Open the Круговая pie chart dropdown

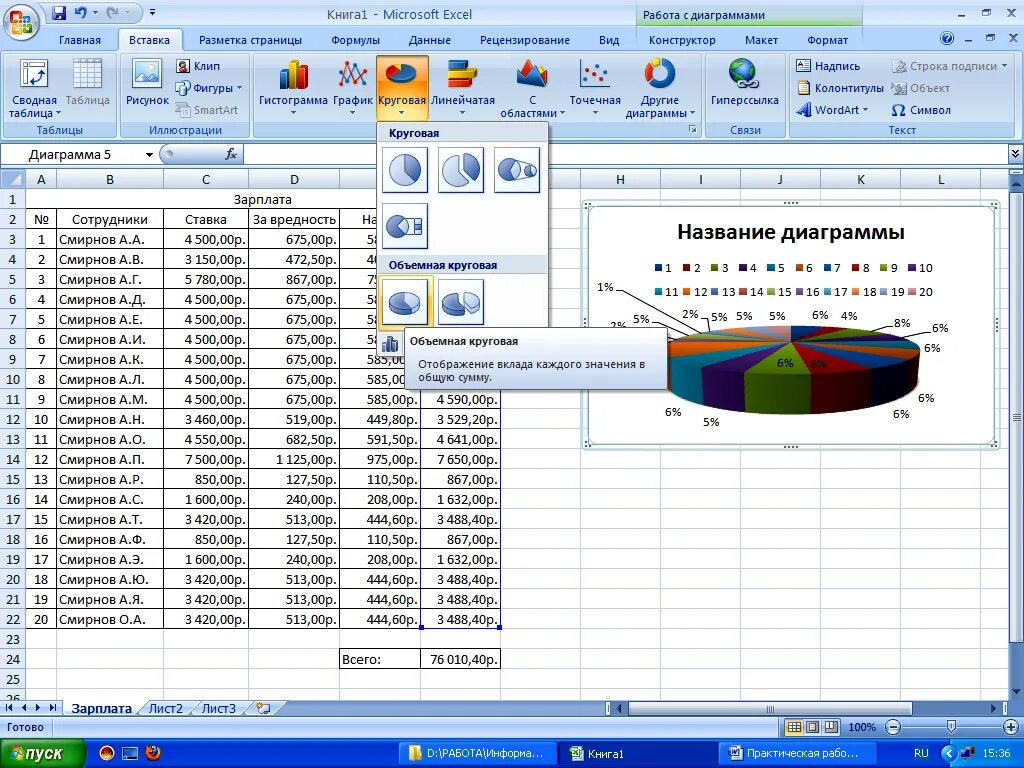click(x=402, y=88)
